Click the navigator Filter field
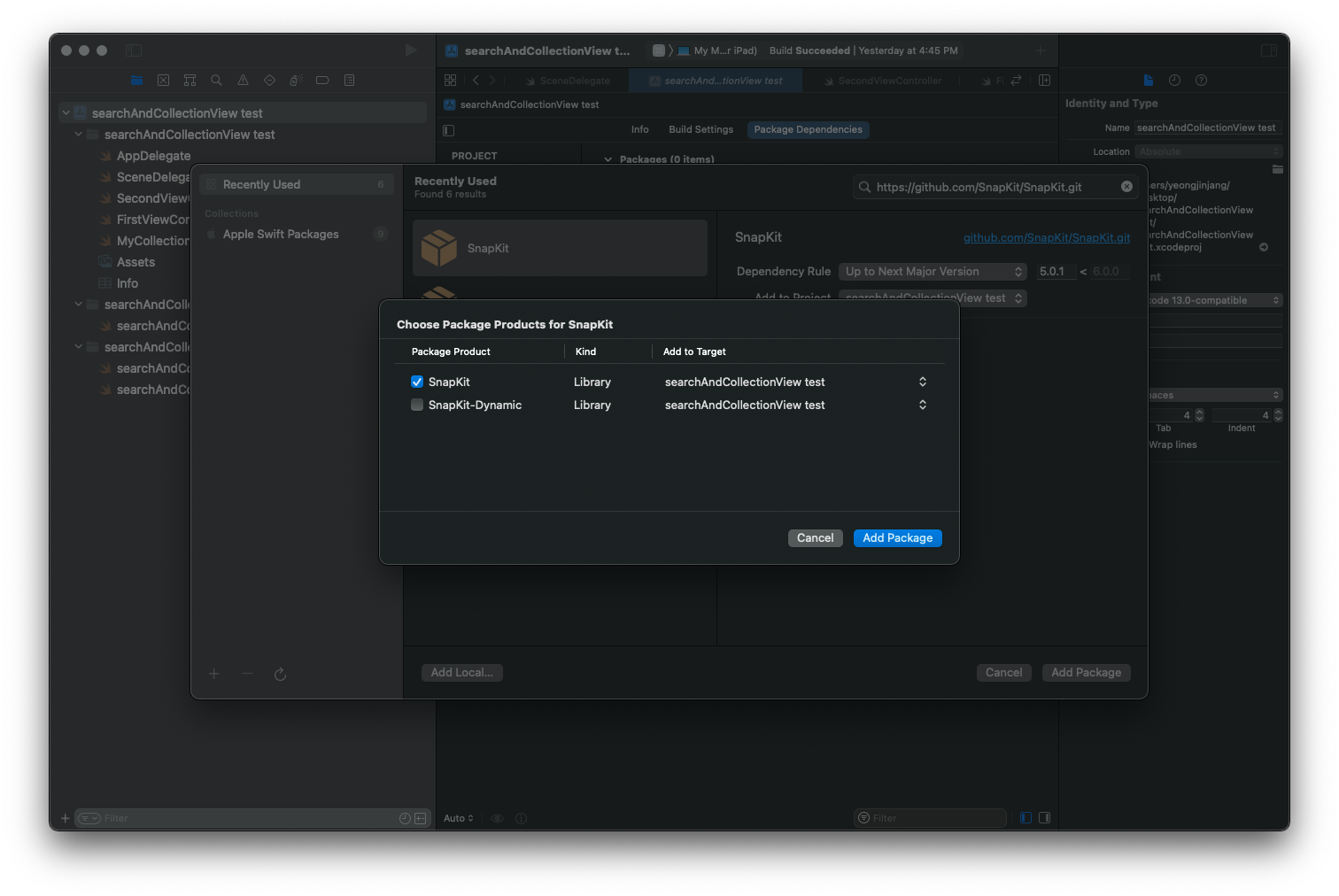The image size is (1339, 896). point(251,818)
